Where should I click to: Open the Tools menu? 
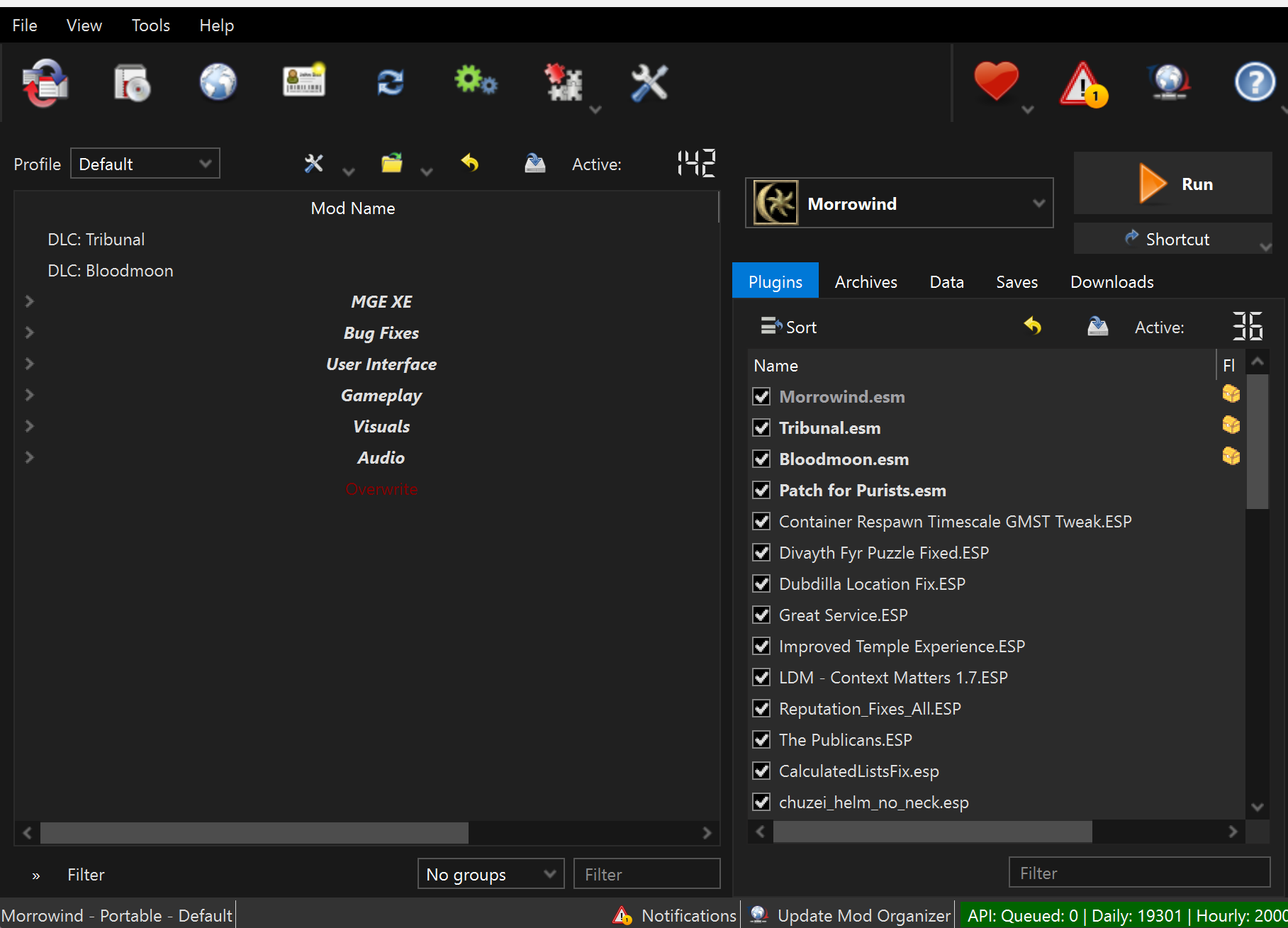tap(151, 26)
